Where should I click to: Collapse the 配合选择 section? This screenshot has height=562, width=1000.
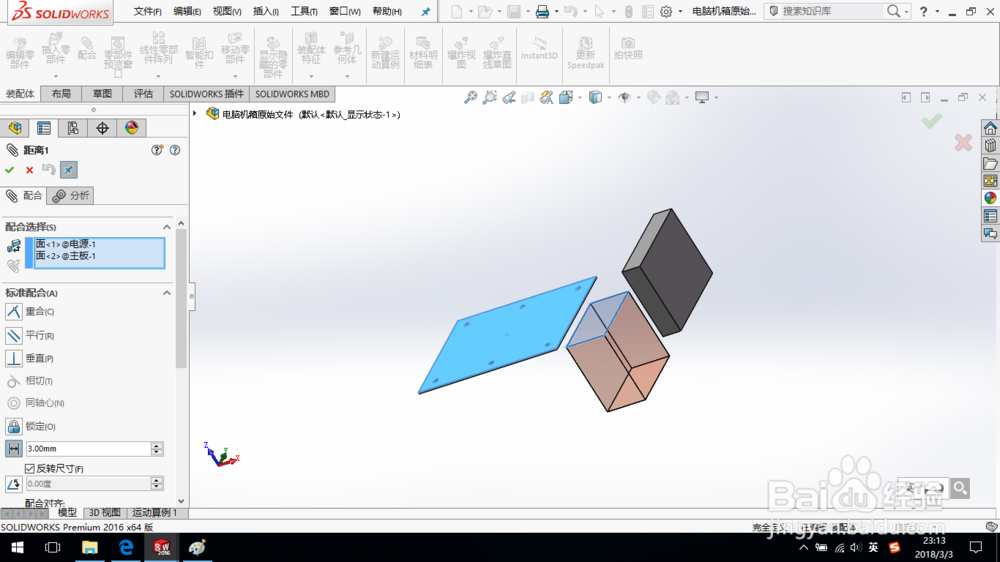pyautogui.click(x=166, y=227)
